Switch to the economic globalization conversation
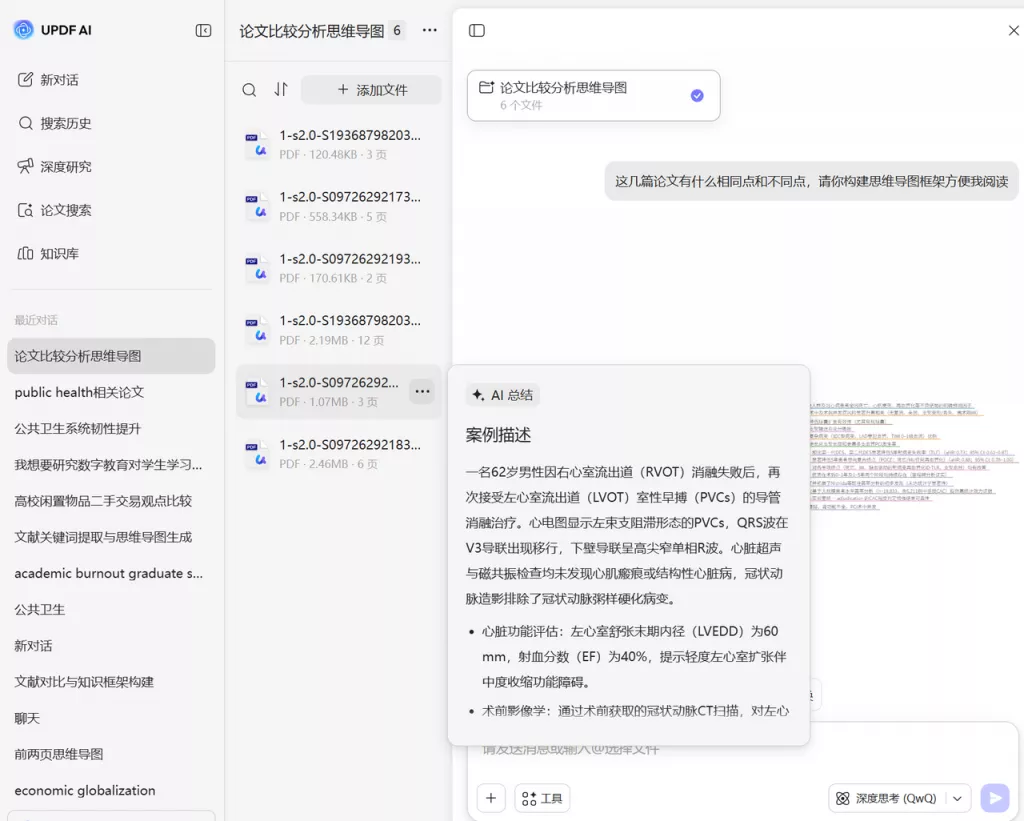This screenshot has width=1024, height=821. [110, 790]
